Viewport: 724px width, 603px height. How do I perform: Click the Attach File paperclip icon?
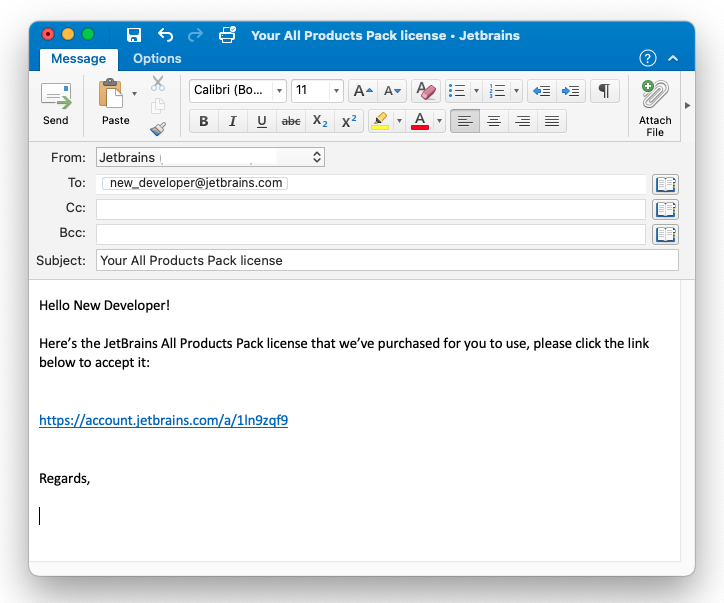pyautogui.click(x=655, y=96)
